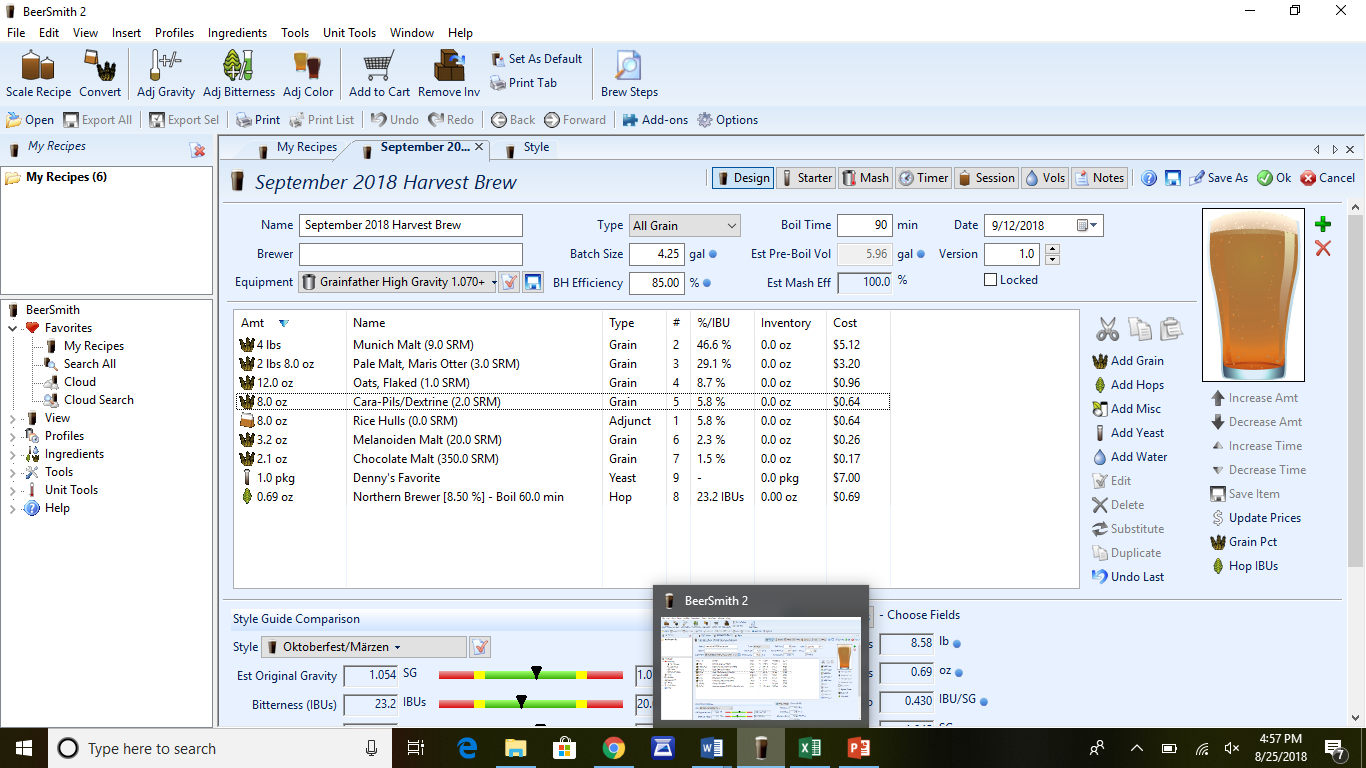Open the Scale Recipe tool
Screen dimensions: 1366x768
point(39,74)
